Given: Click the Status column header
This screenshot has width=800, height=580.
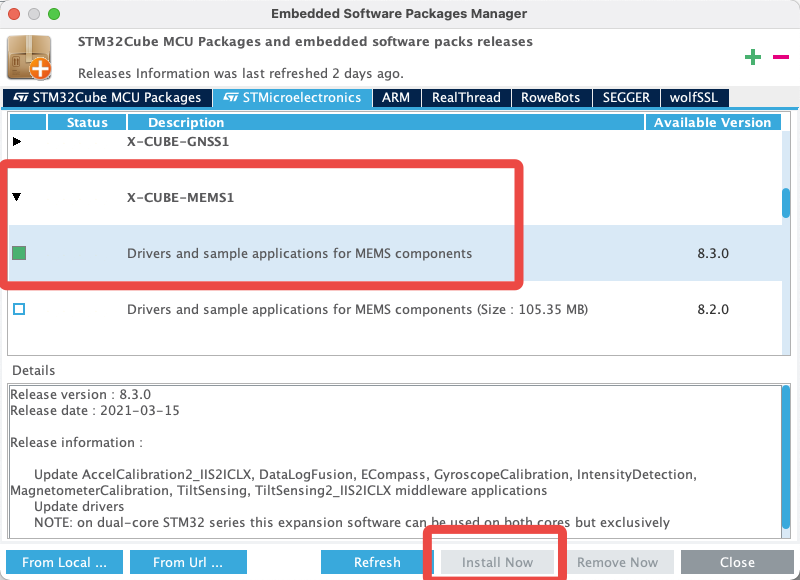Looking at the screenshot, I should pyautogui.click(x=87, y=122).
